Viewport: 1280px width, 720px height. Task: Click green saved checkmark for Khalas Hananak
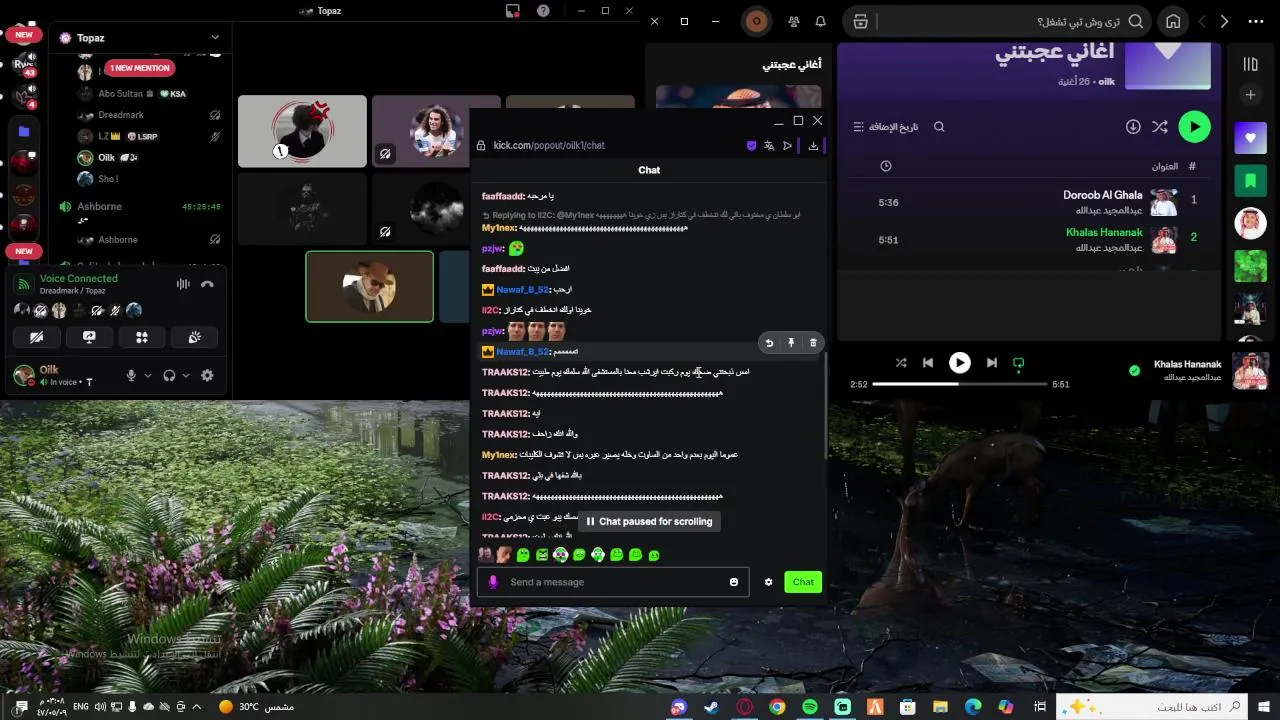tap(1134, 370)
